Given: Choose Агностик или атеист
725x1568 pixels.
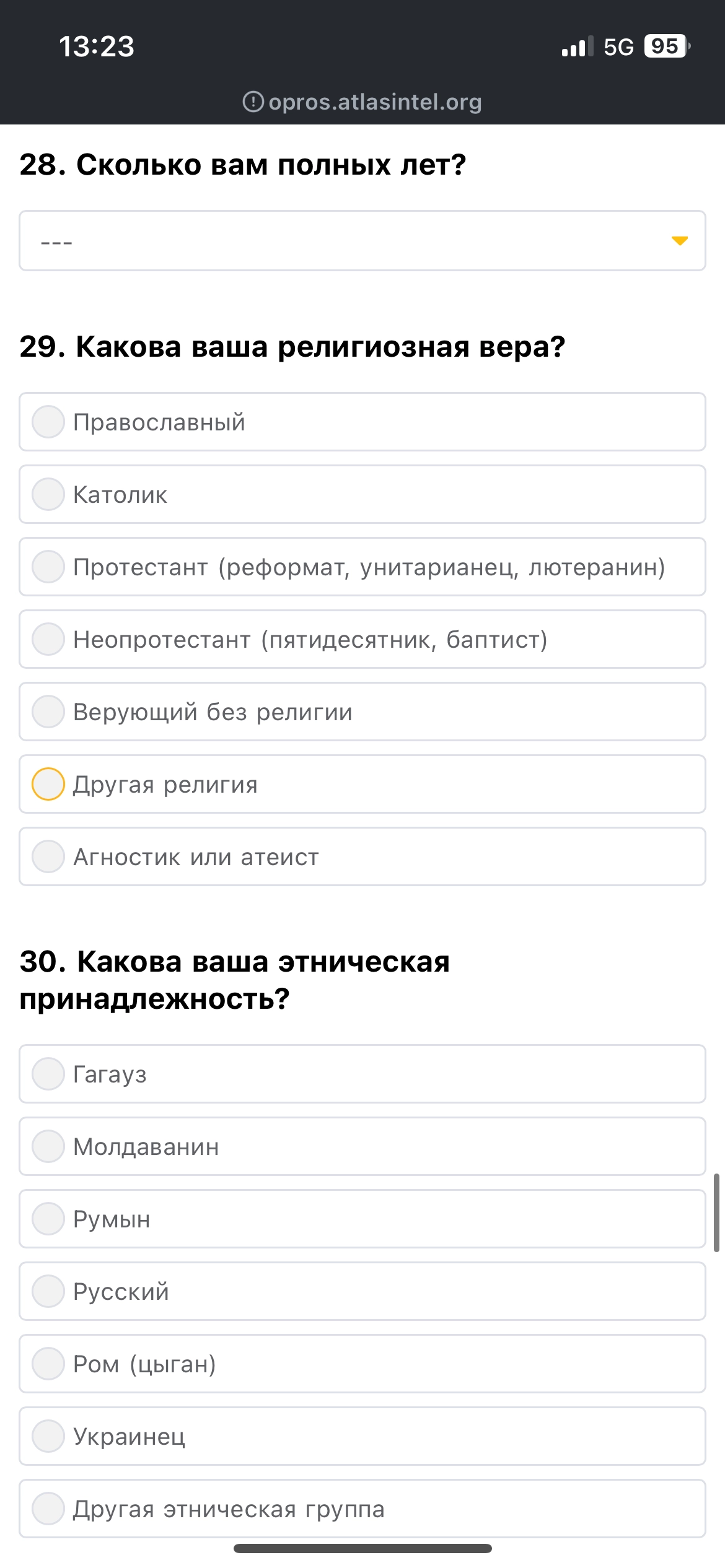Looking at the screenshot, I should pos(362,856).
